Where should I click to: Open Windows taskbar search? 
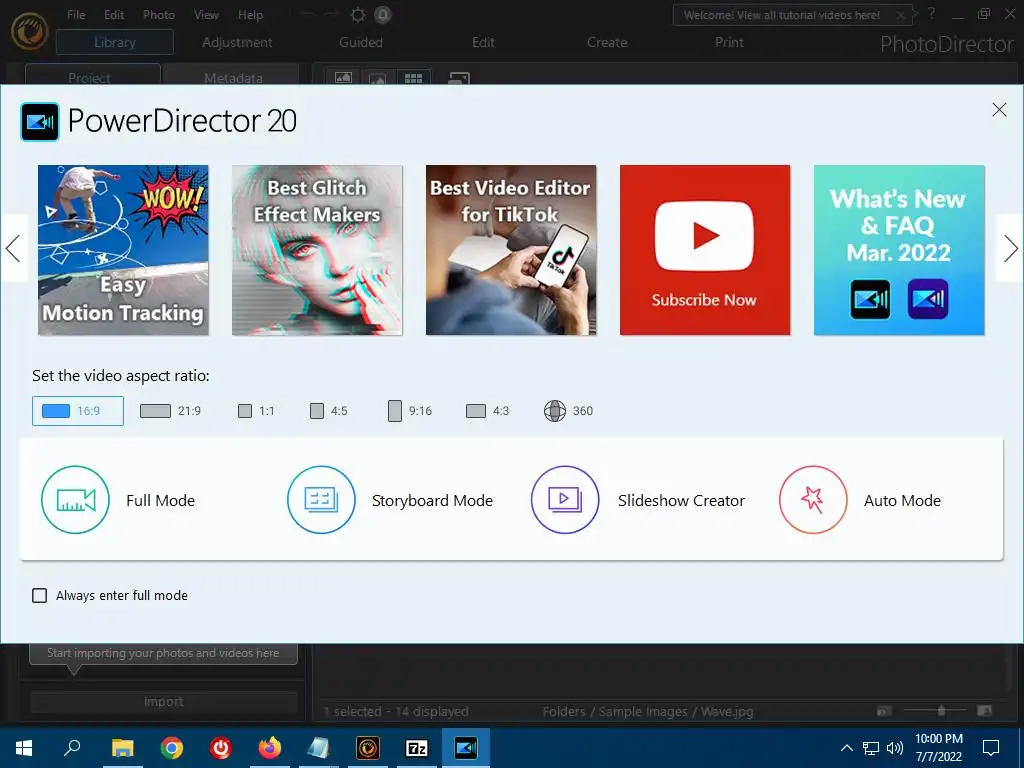click(72, 748)
